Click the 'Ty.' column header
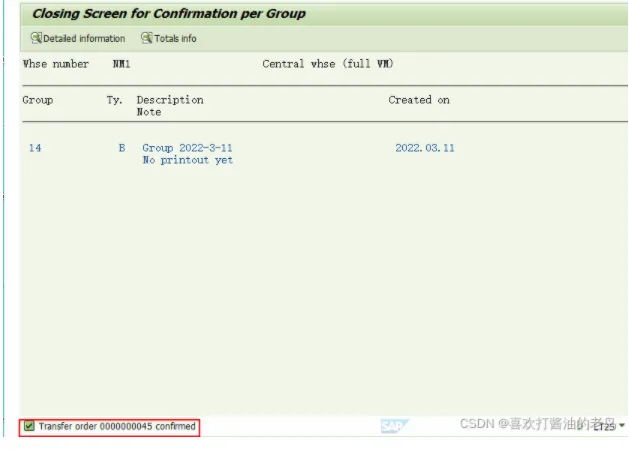Screen dimensions: 629x450 pyautogui.click(x=115, y=100)
